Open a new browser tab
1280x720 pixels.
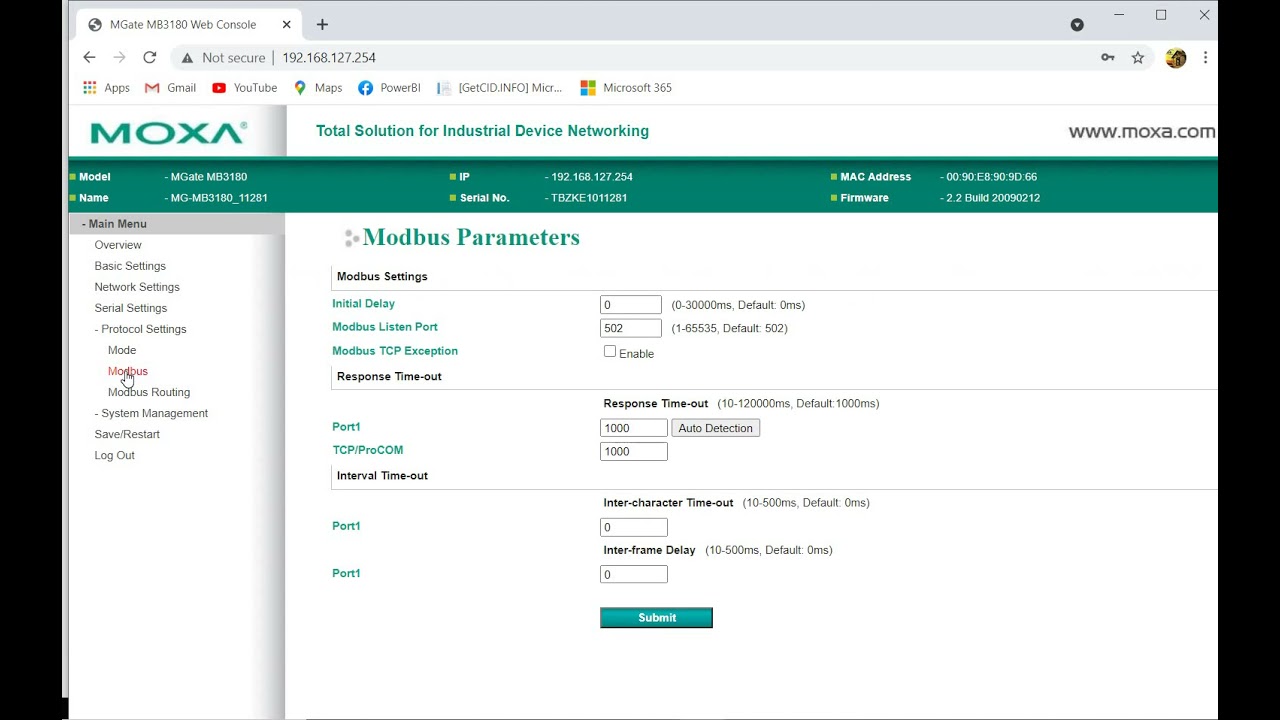[322, 24]
